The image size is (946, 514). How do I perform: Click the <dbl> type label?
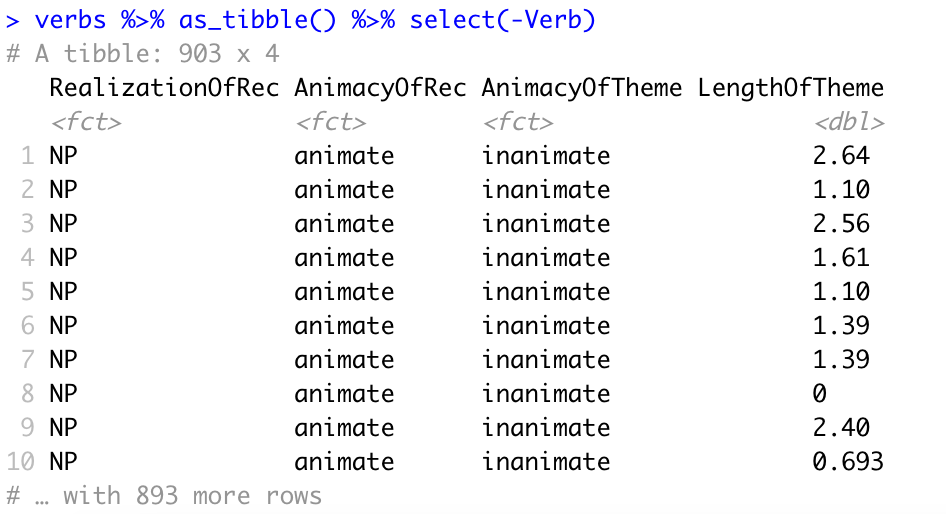pyautogui.click(x=849, y=122)
